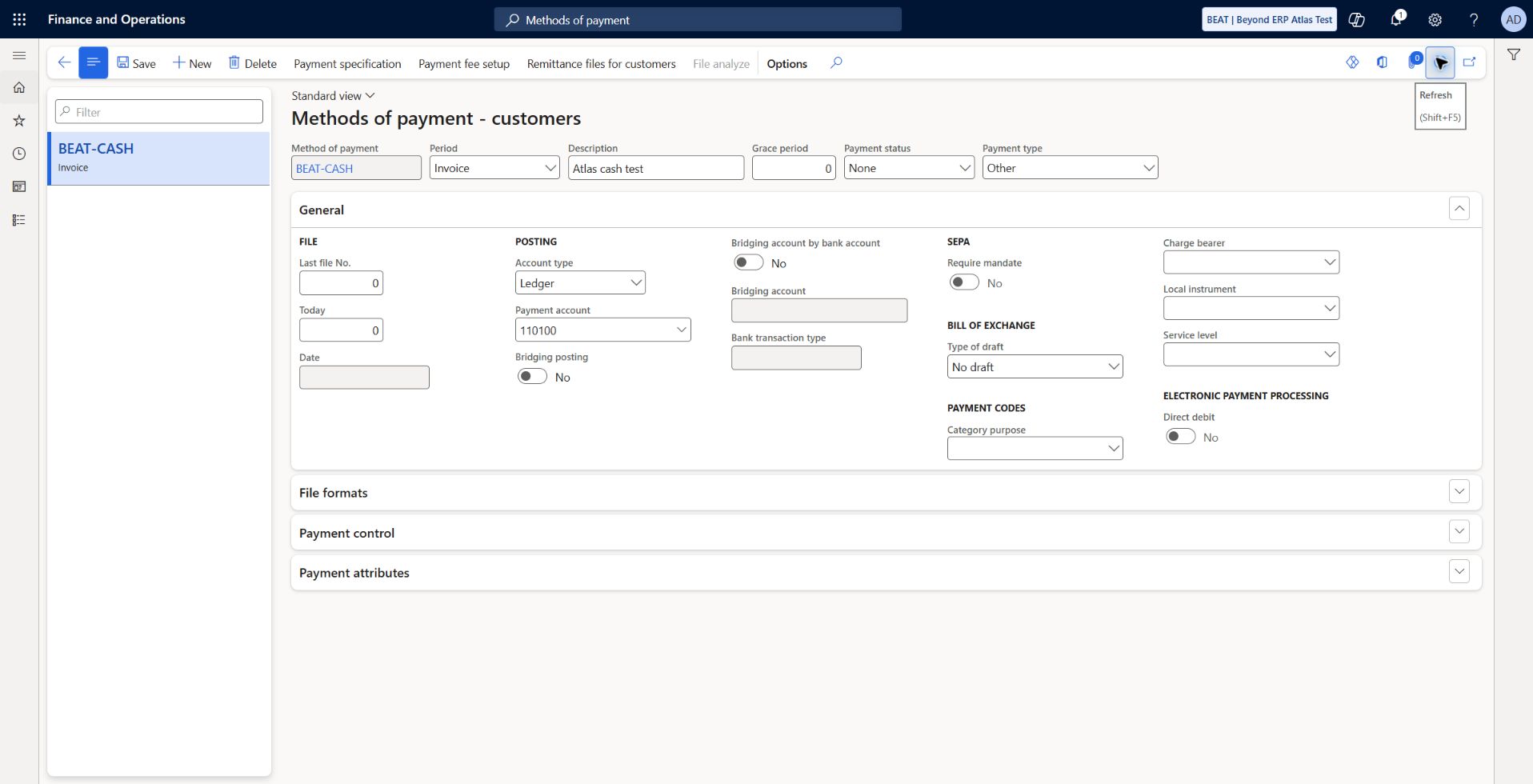Toggle Bridging posting switch
Screen dimensions: 1533x784
click(532, 376)
